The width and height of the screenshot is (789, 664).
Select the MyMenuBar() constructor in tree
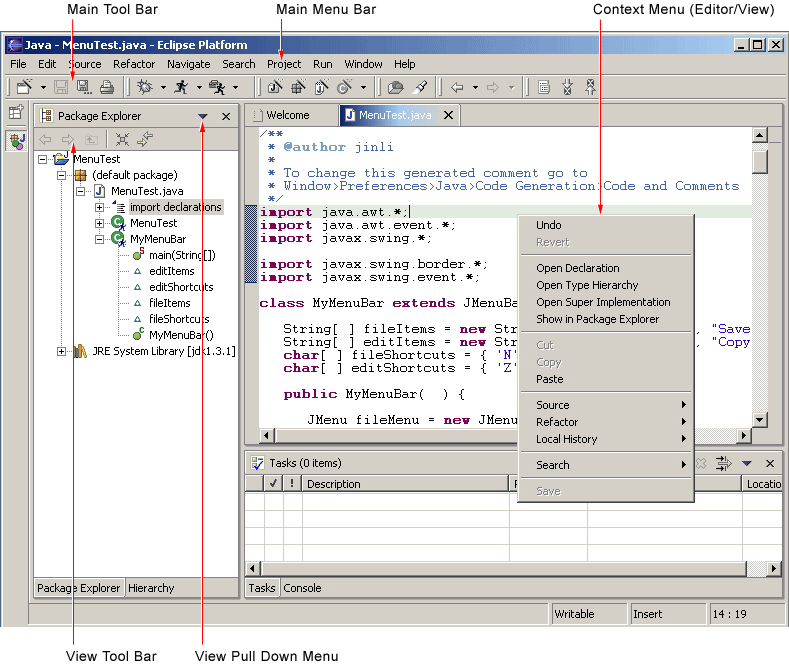point(181,335)
